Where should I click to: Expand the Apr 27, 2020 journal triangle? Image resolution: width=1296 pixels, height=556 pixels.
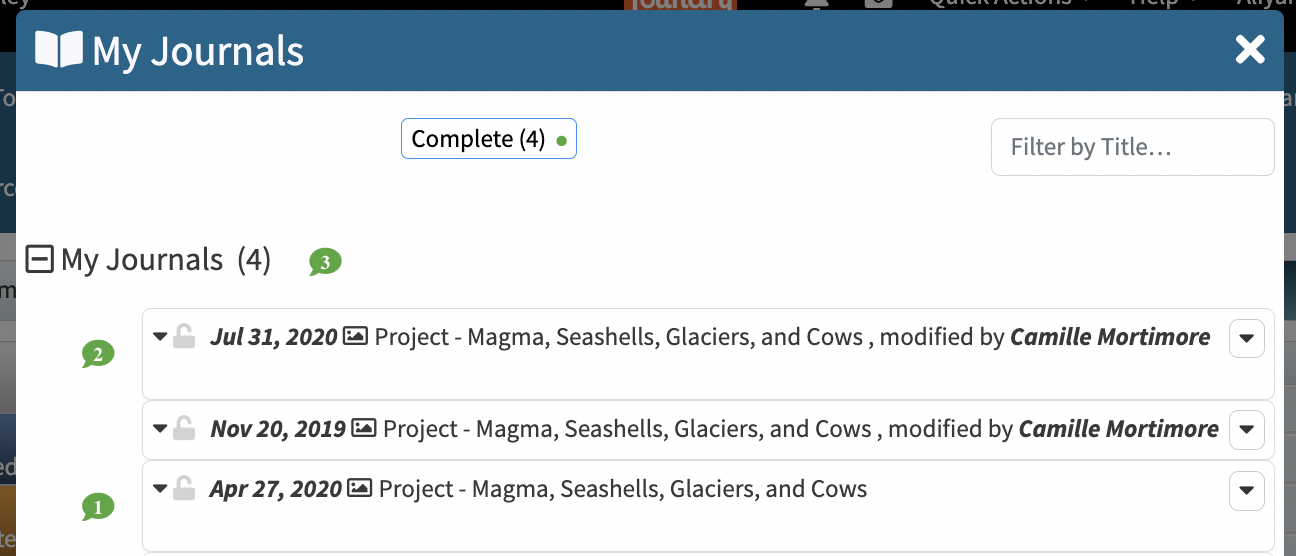click(160, 489)
